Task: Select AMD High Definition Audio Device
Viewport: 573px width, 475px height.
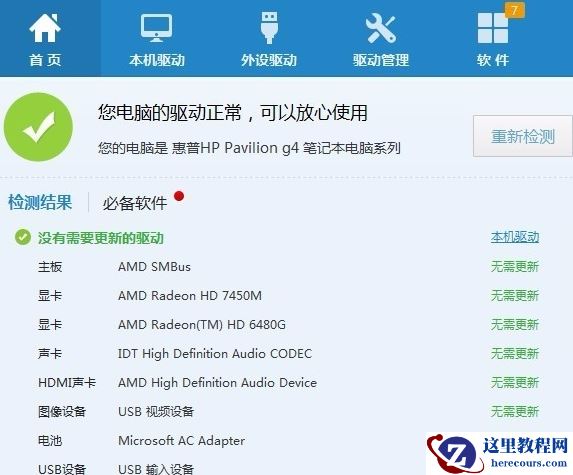Action: (217, 383)
